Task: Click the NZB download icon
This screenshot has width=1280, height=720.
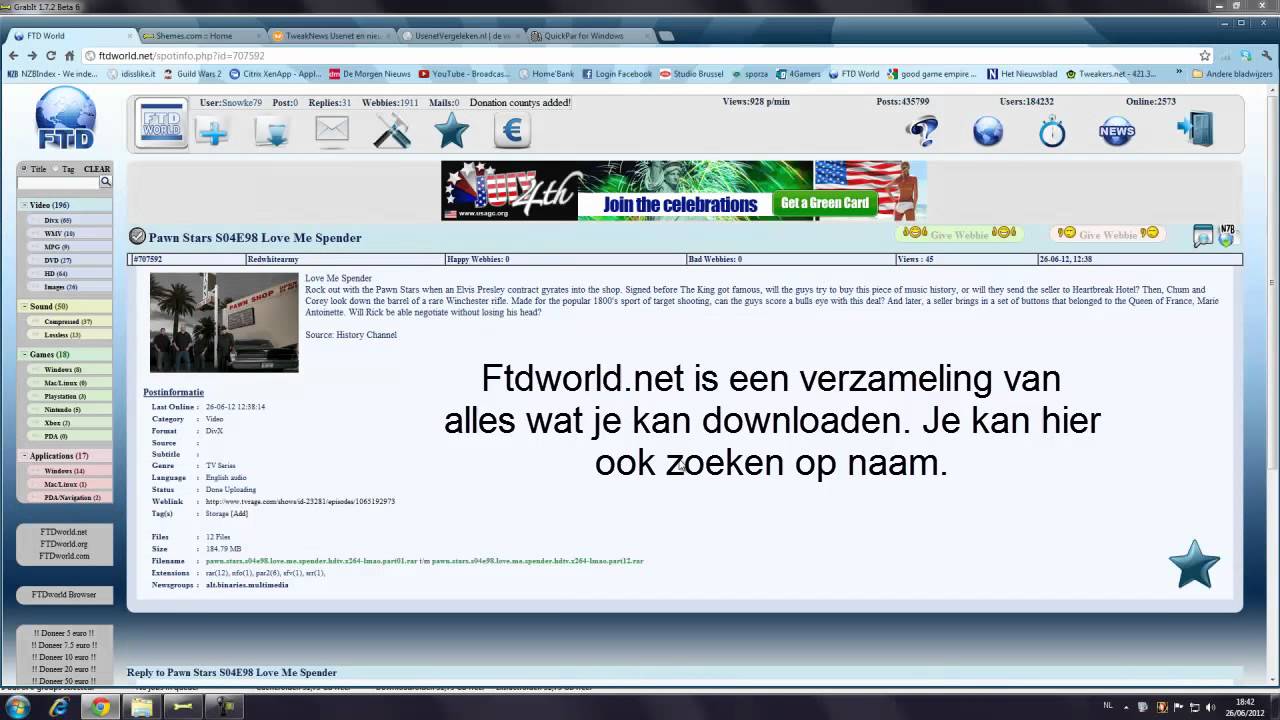Action: pos(1227,235)
